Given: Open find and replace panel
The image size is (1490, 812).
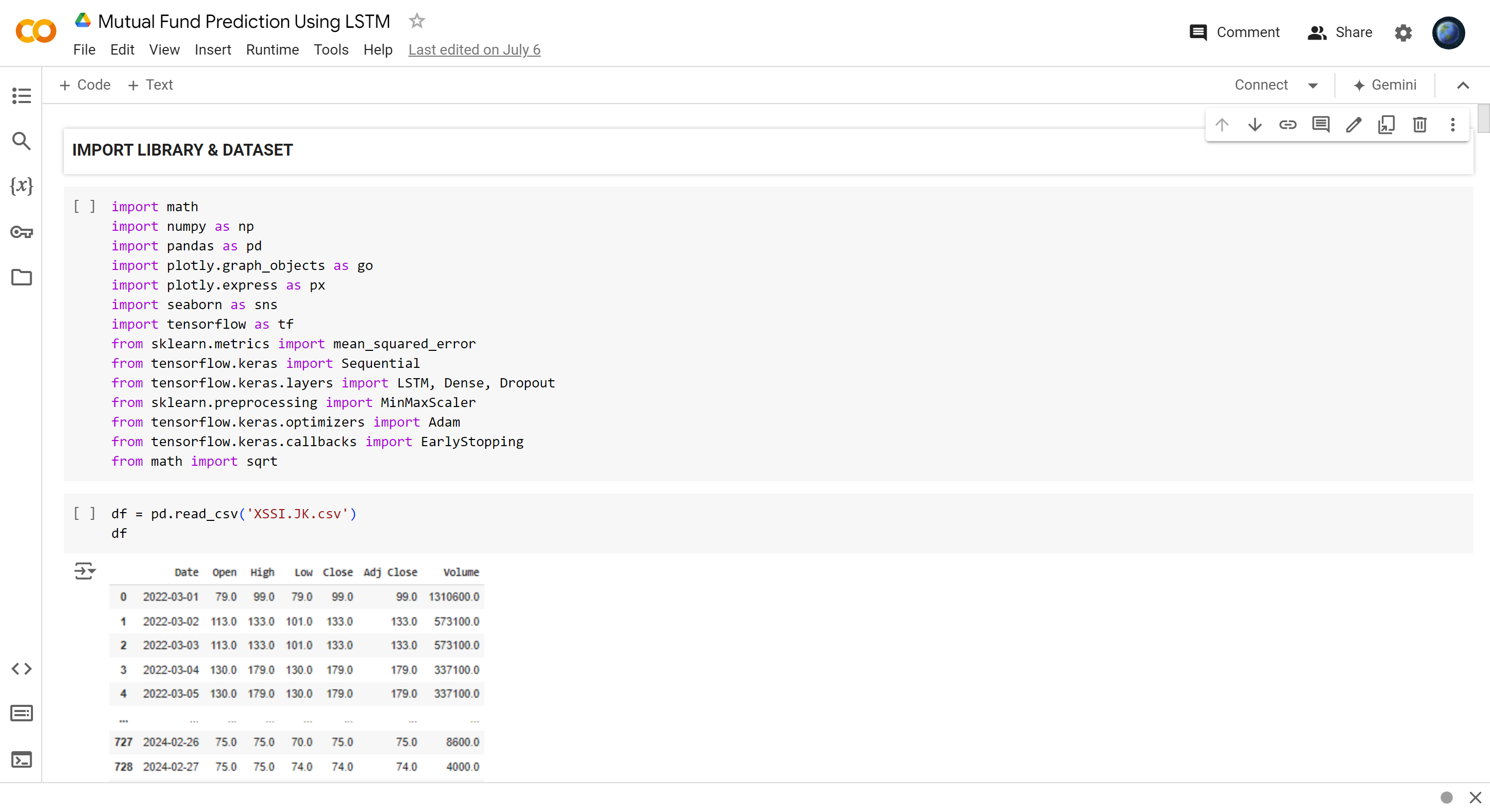Looking at the screenshot, I should coord(22,141).
